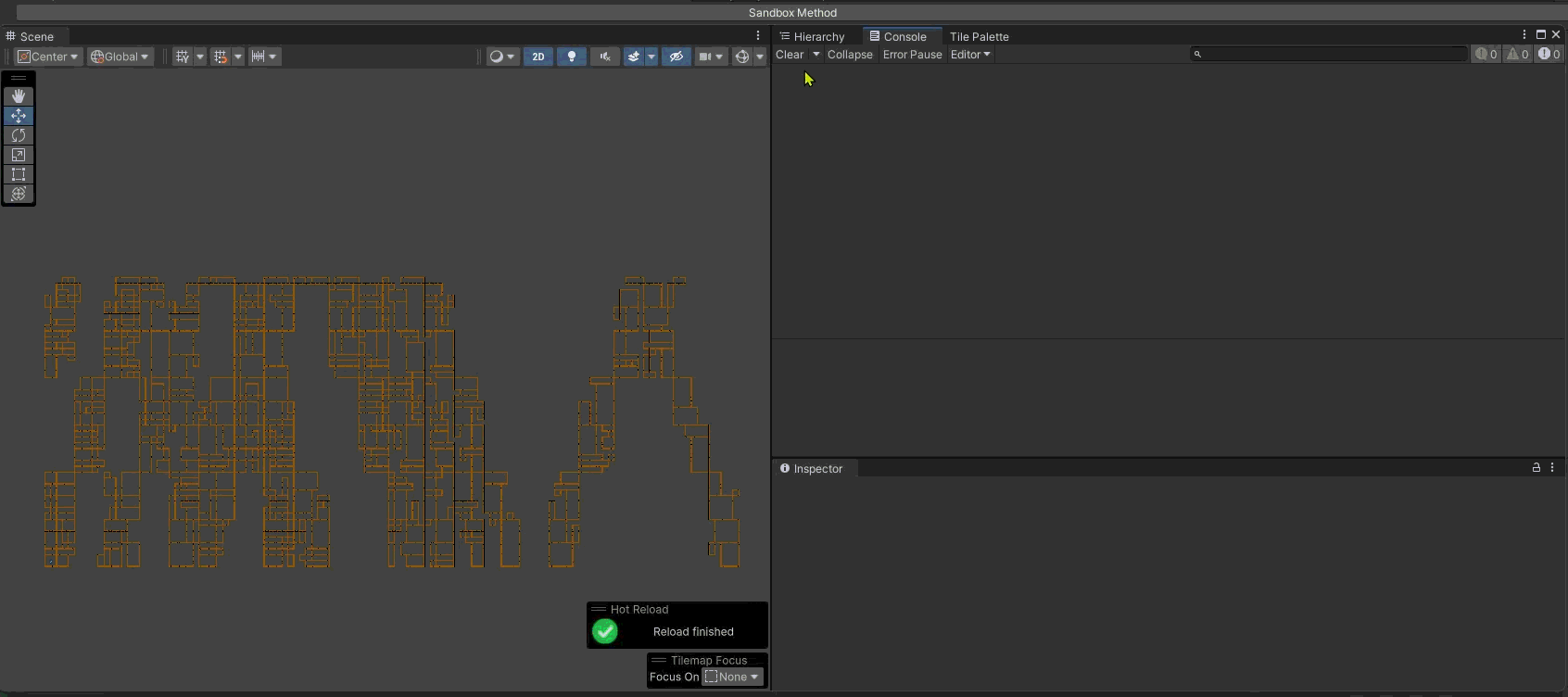The image size is (1568, 697).
Task: Open the Center pivot dropdown
Action: point(48,57)
